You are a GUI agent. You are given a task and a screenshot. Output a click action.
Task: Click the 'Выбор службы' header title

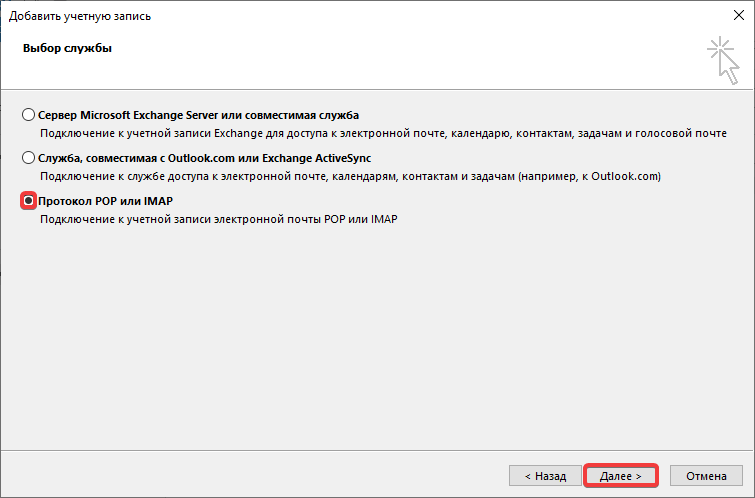click(60, 48)
